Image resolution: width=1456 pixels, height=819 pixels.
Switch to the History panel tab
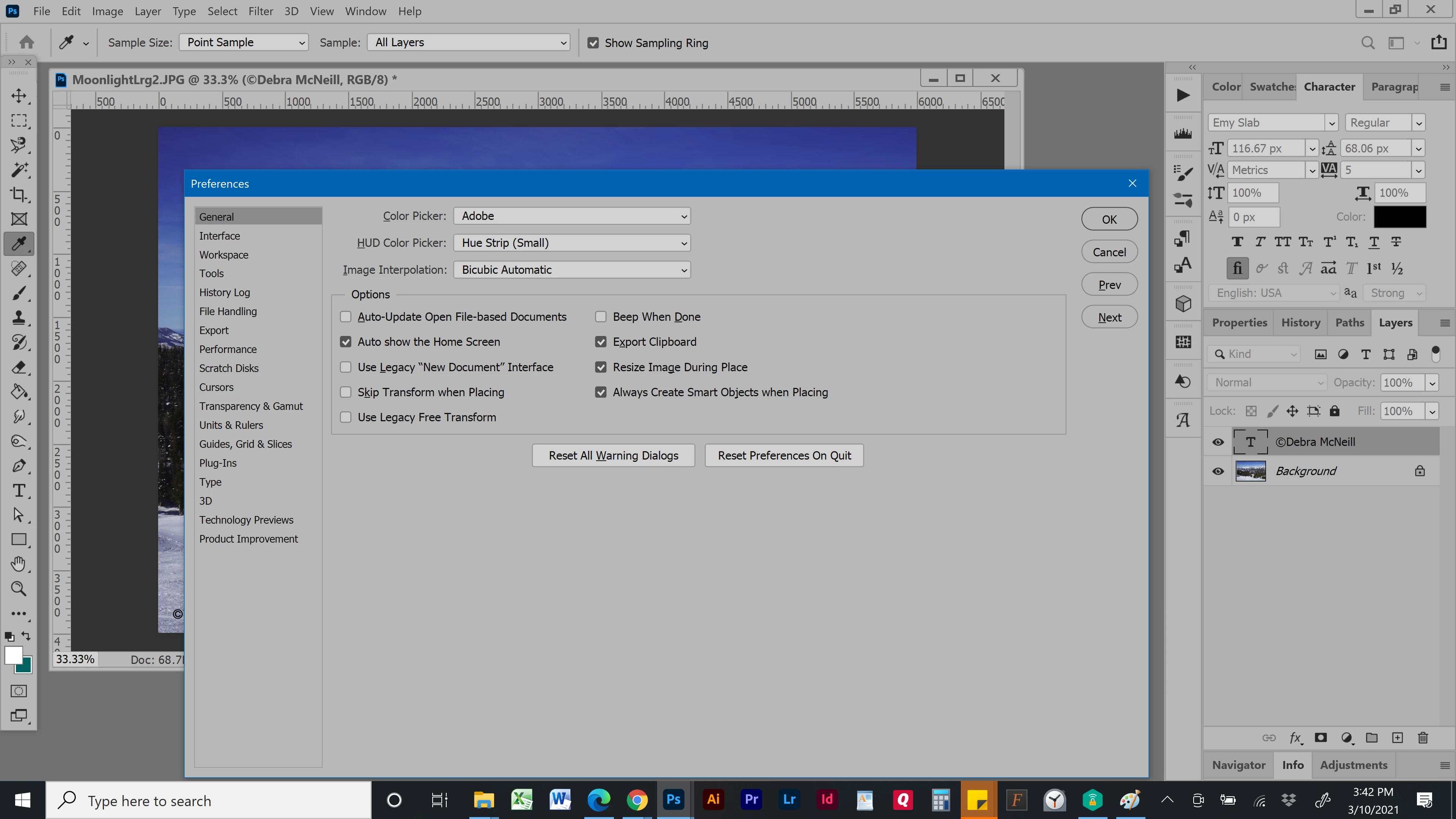(1301, 322)
